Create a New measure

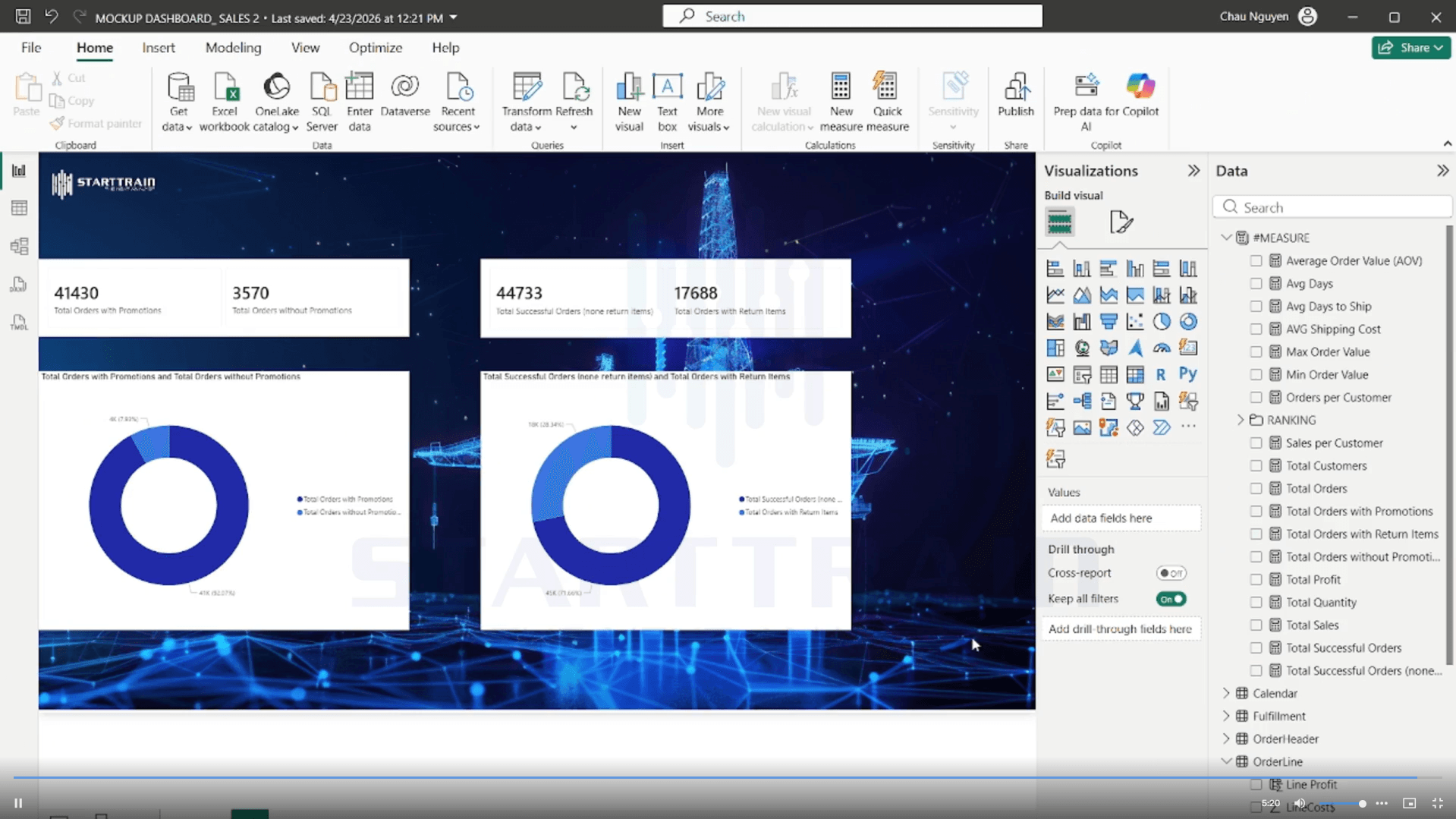click(x=841, y=102)
